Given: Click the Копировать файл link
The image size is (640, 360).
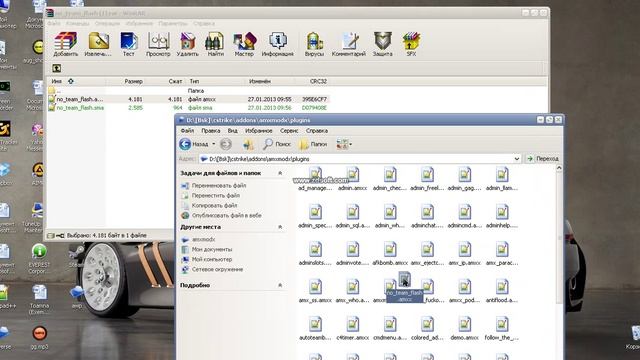Looking at the screenshot, I should pos(214,205).
